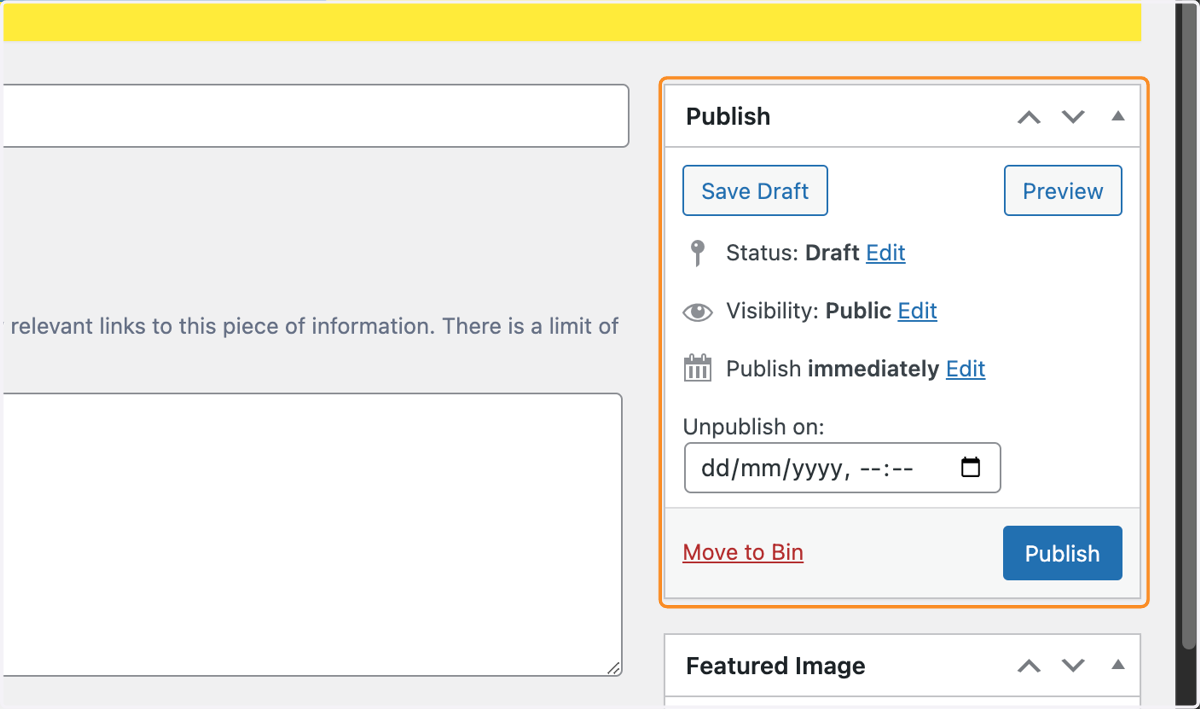Click the Featured Image panel heading
The image size is (1200, 709).
(776, 666)
